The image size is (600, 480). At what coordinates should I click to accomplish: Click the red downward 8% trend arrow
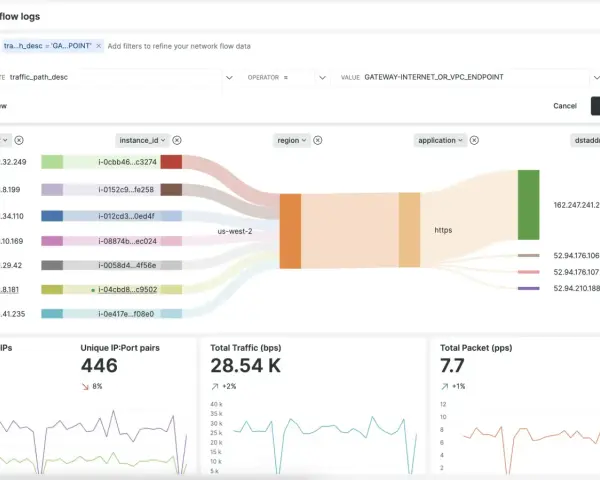pos(85,387)
